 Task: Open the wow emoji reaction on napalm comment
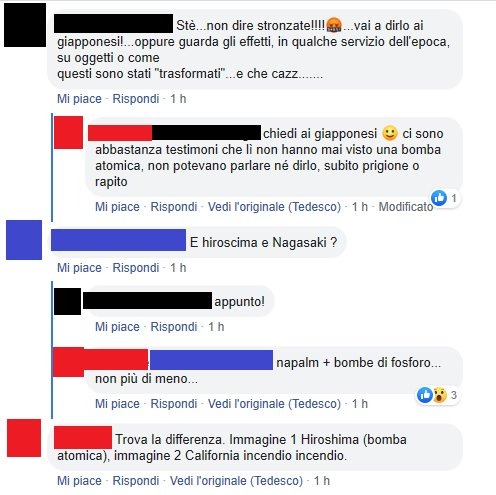tap(440, 395)
